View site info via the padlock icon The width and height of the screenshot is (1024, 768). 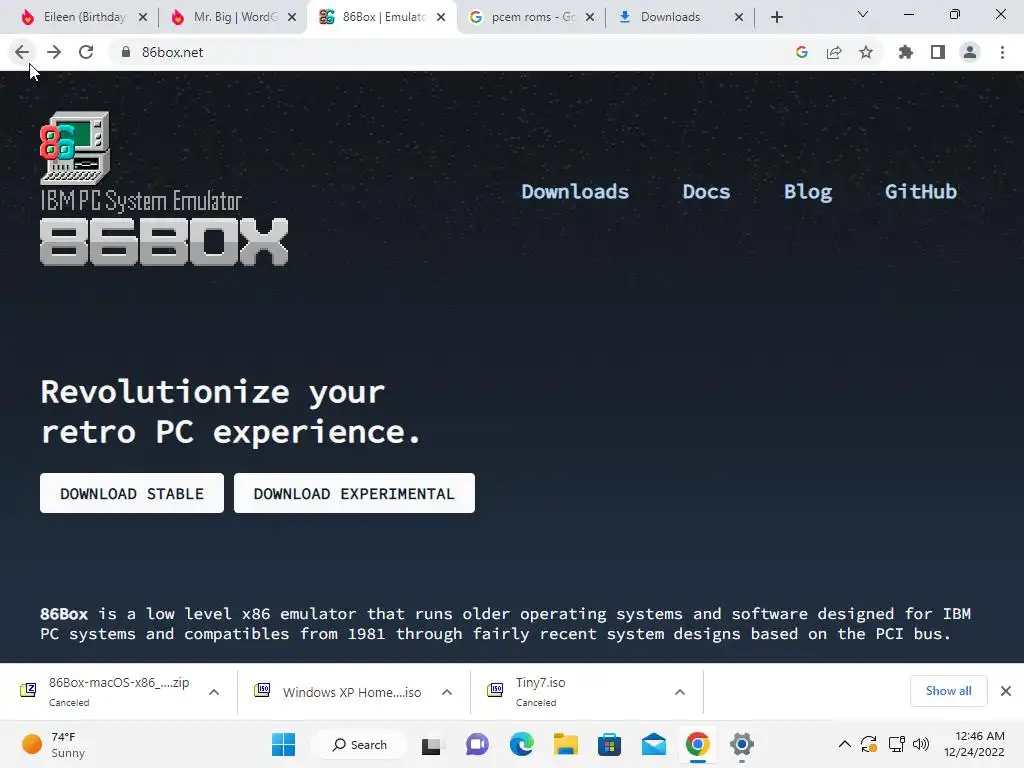(x=126, y=52)
